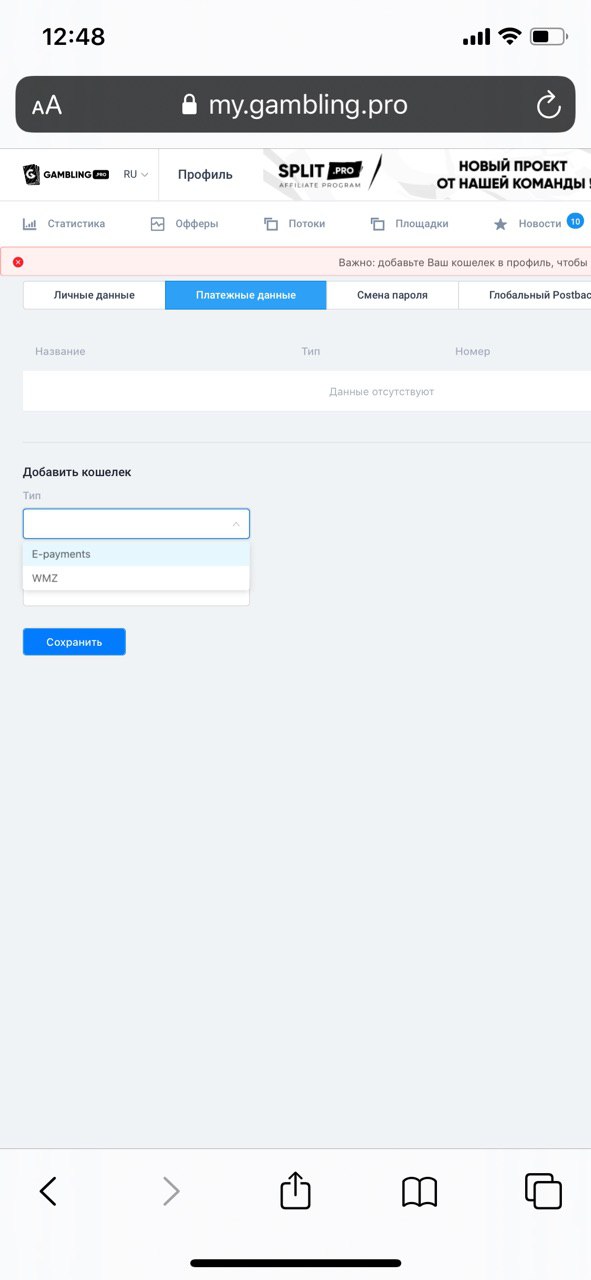Open the SPLIT.PRO affiliate banner
Screen dimensions: 591x1280
(427, 174)
